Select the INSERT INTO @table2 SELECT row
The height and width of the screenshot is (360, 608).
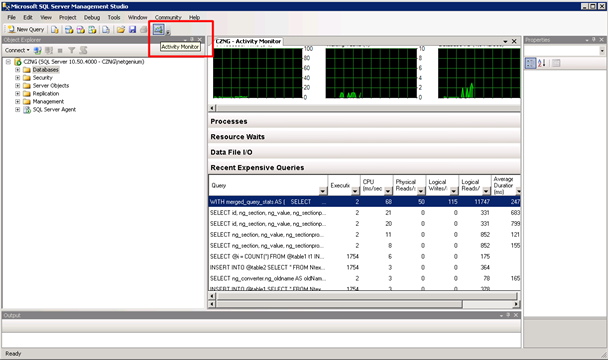coord(364,267)
